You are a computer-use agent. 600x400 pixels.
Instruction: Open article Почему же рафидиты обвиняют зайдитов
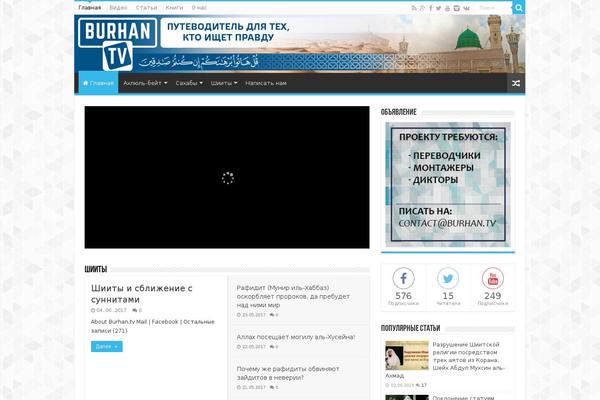pyautogui.click(x=288, y=373)
